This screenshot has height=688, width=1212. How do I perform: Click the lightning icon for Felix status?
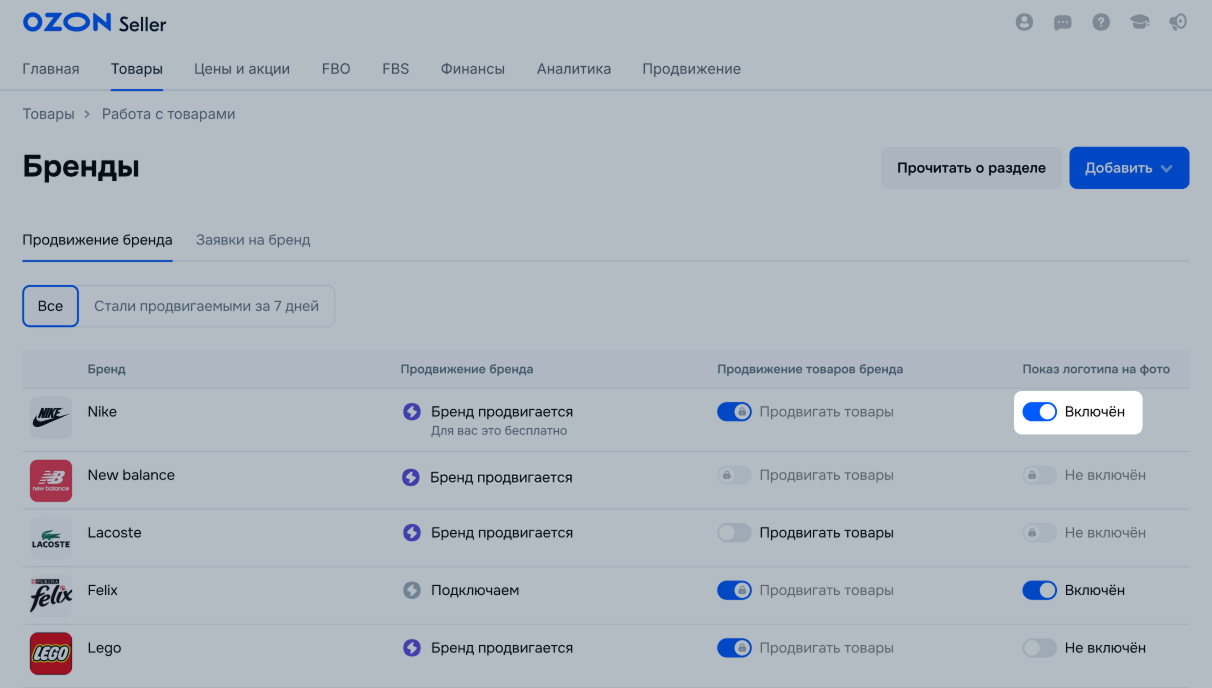[411, 590]
